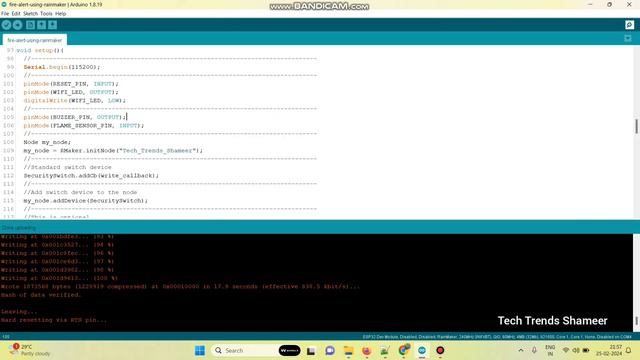The height and width of the screenshot is (360, 640).
Task: Click the Wi-Fi tray icon
Action: coord(566,350)
